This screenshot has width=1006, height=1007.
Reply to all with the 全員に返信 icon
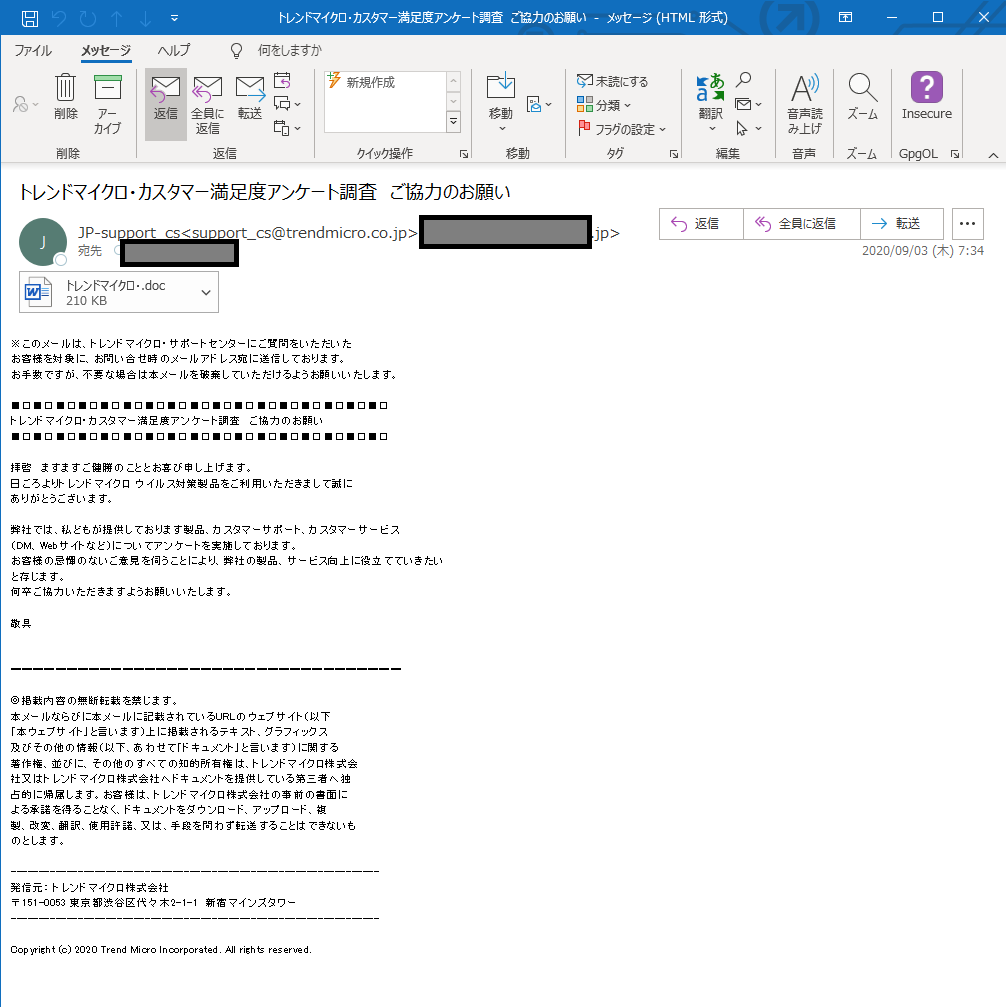tap(207, 97)
